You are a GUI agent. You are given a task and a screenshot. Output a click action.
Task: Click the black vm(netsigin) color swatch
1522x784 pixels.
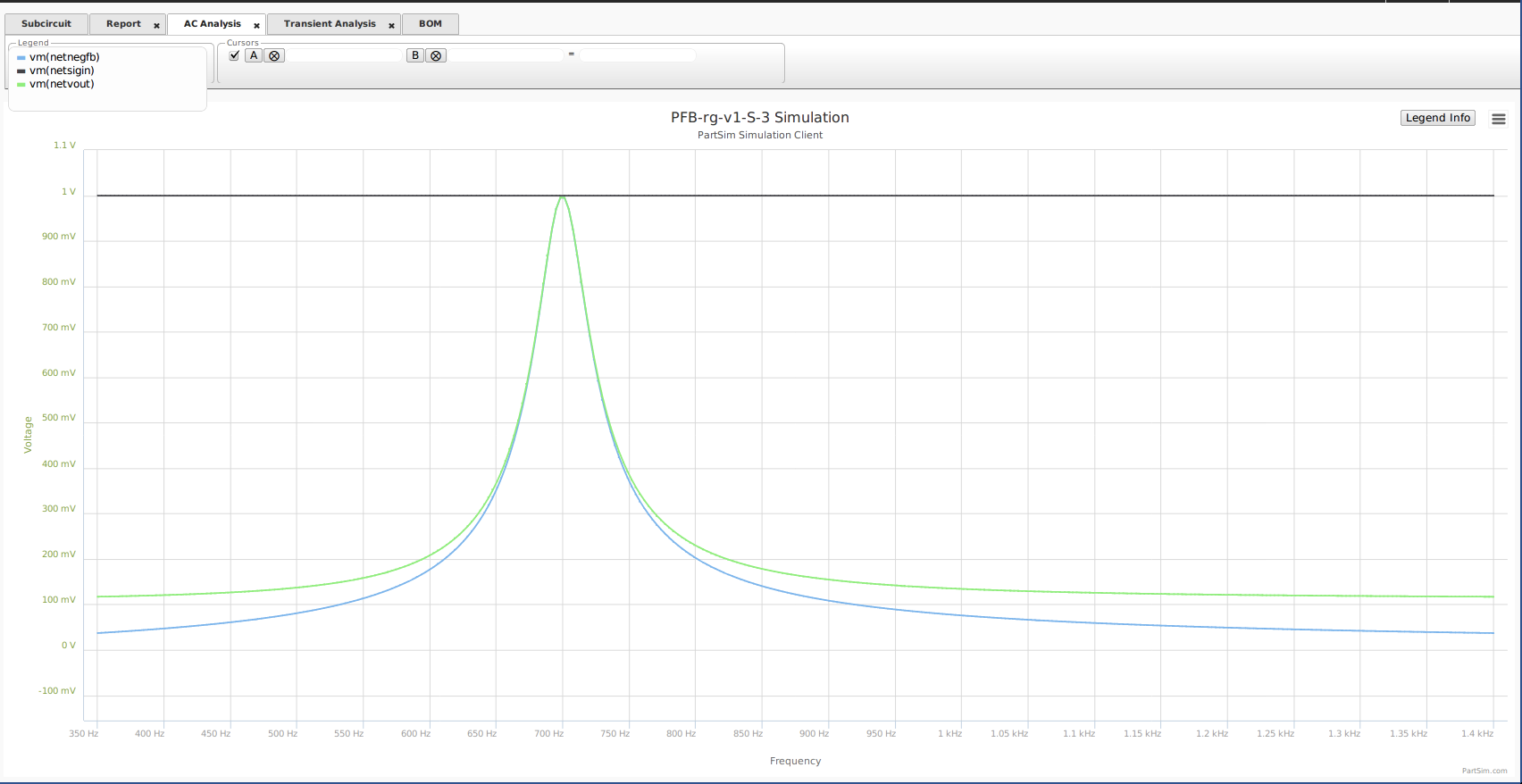[21, 71]
